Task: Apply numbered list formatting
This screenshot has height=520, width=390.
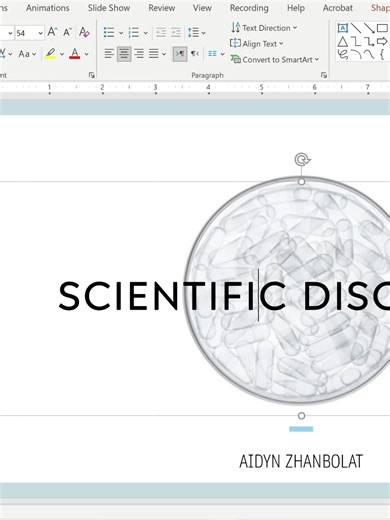Action: pyautogui.click(x=133, y=33)
